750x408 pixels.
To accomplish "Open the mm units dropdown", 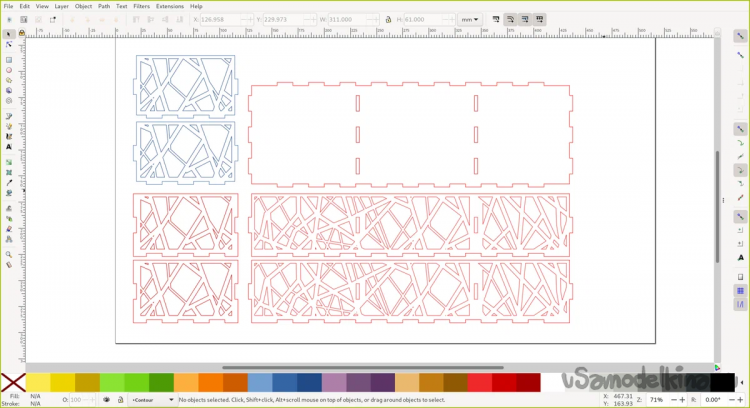I will (469, 19).
